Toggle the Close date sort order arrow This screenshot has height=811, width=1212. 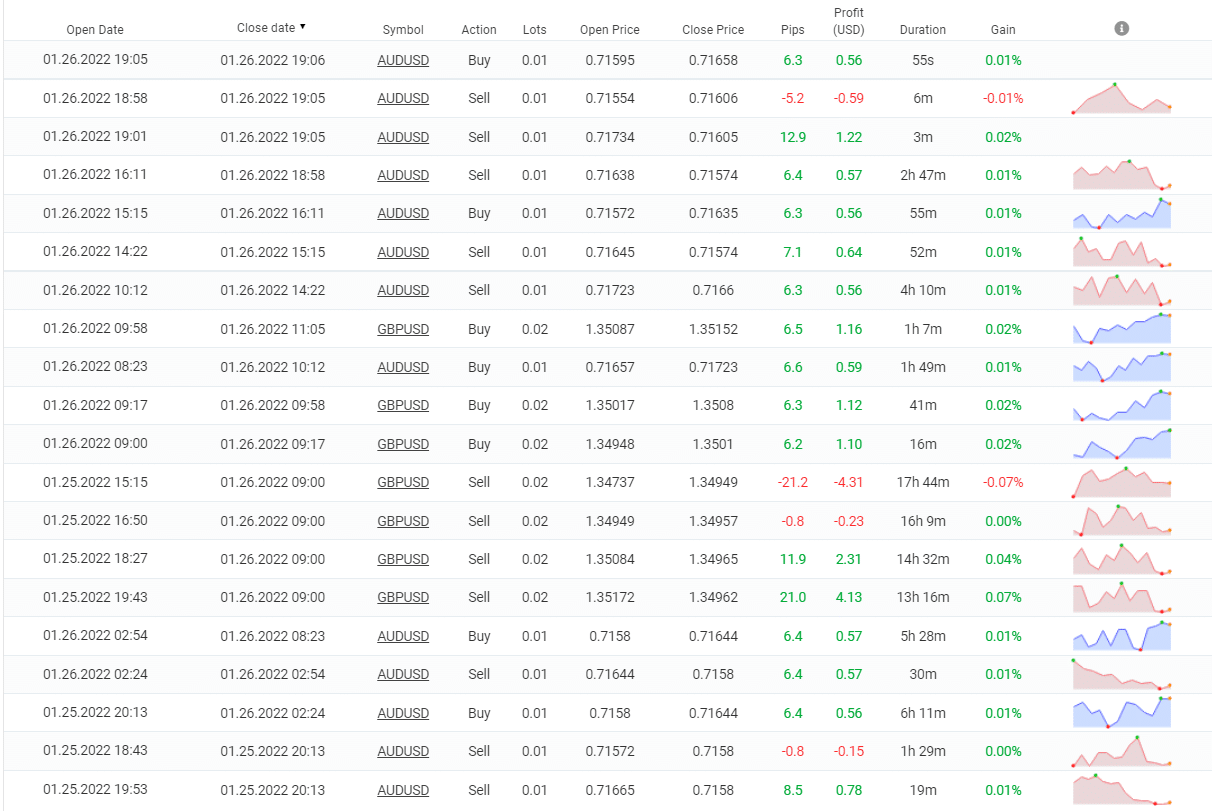point(302,27)
